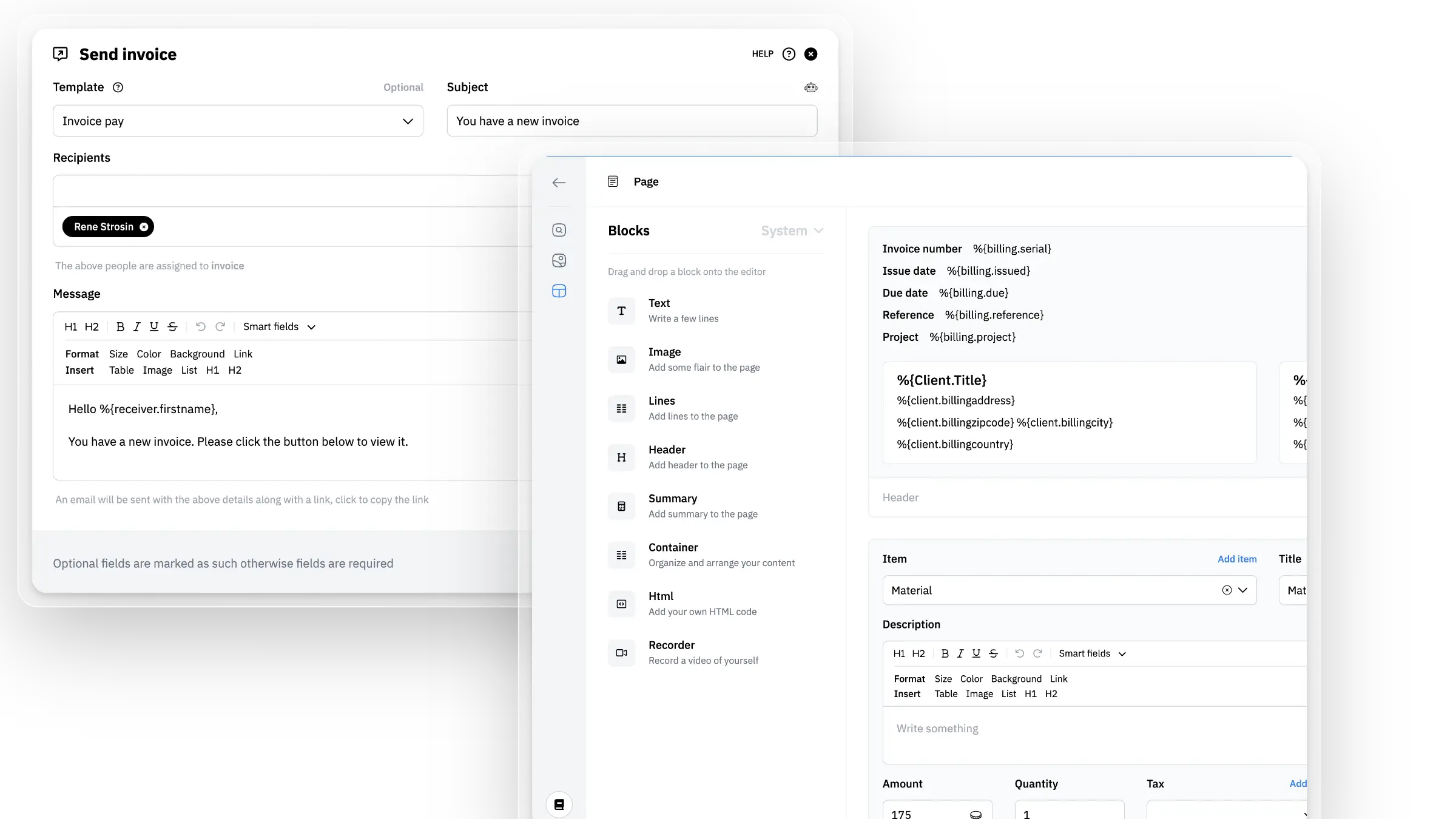Image resolution: width=1456 pixels, height=819 pixels.
Task: Click Color option in Message Format row
Action: [149, 354]
